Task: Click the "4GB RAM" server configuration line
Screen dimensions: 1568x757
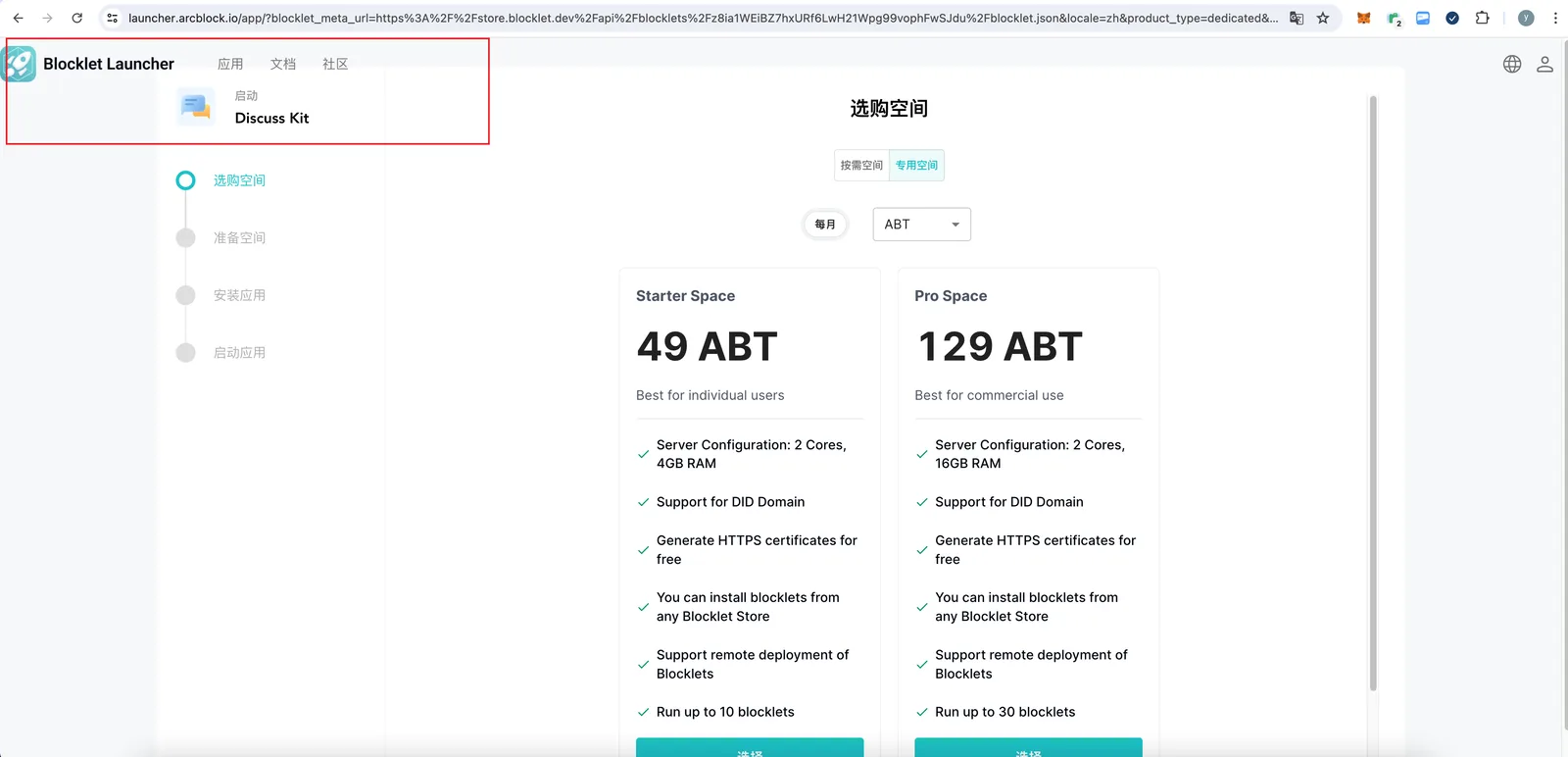Action: pyautogui.click(x=752, y=454)
